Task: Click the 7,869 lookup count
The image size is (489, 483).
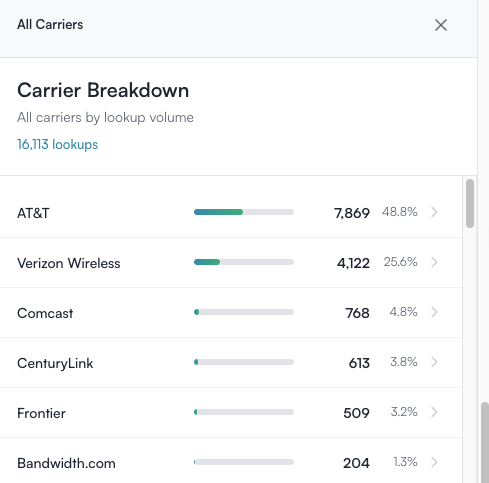Action: 352,213
